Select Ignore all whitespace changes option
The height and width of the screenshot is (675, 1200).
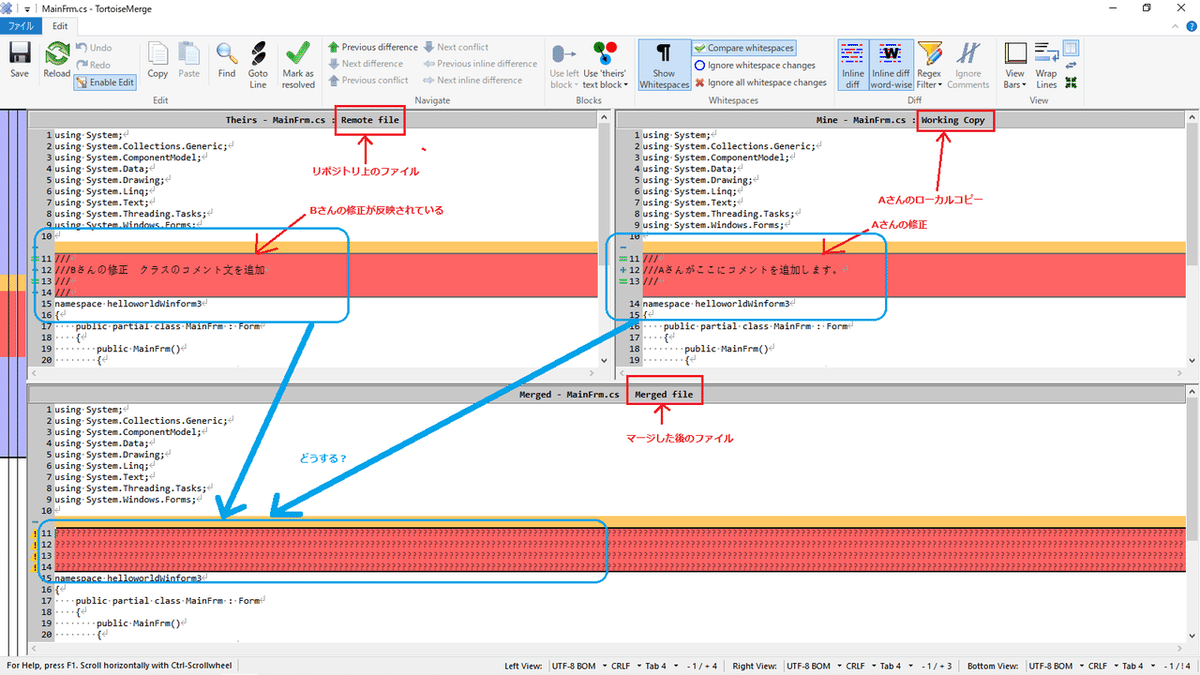[x=760, y=82]
